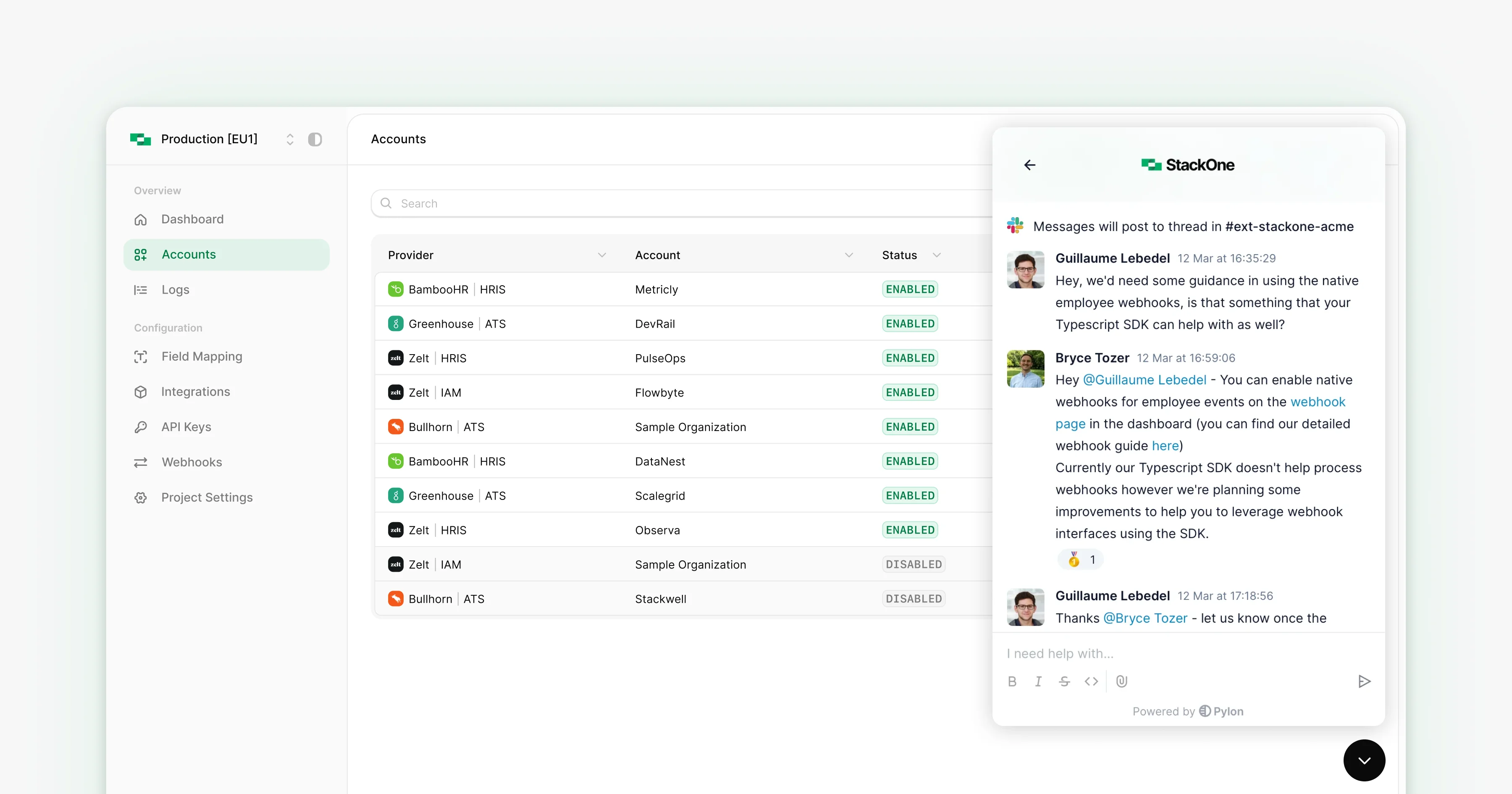Open the webhook guide 'here' link

[1165, 446]
